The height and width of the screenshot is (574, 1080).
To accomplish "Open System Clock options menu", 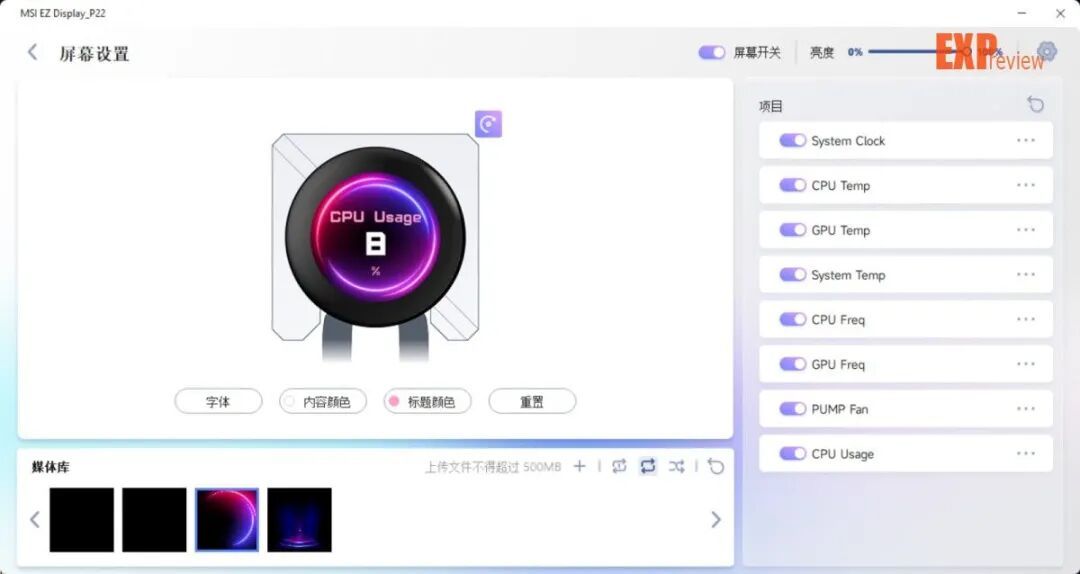I will tap(1026, 141).
